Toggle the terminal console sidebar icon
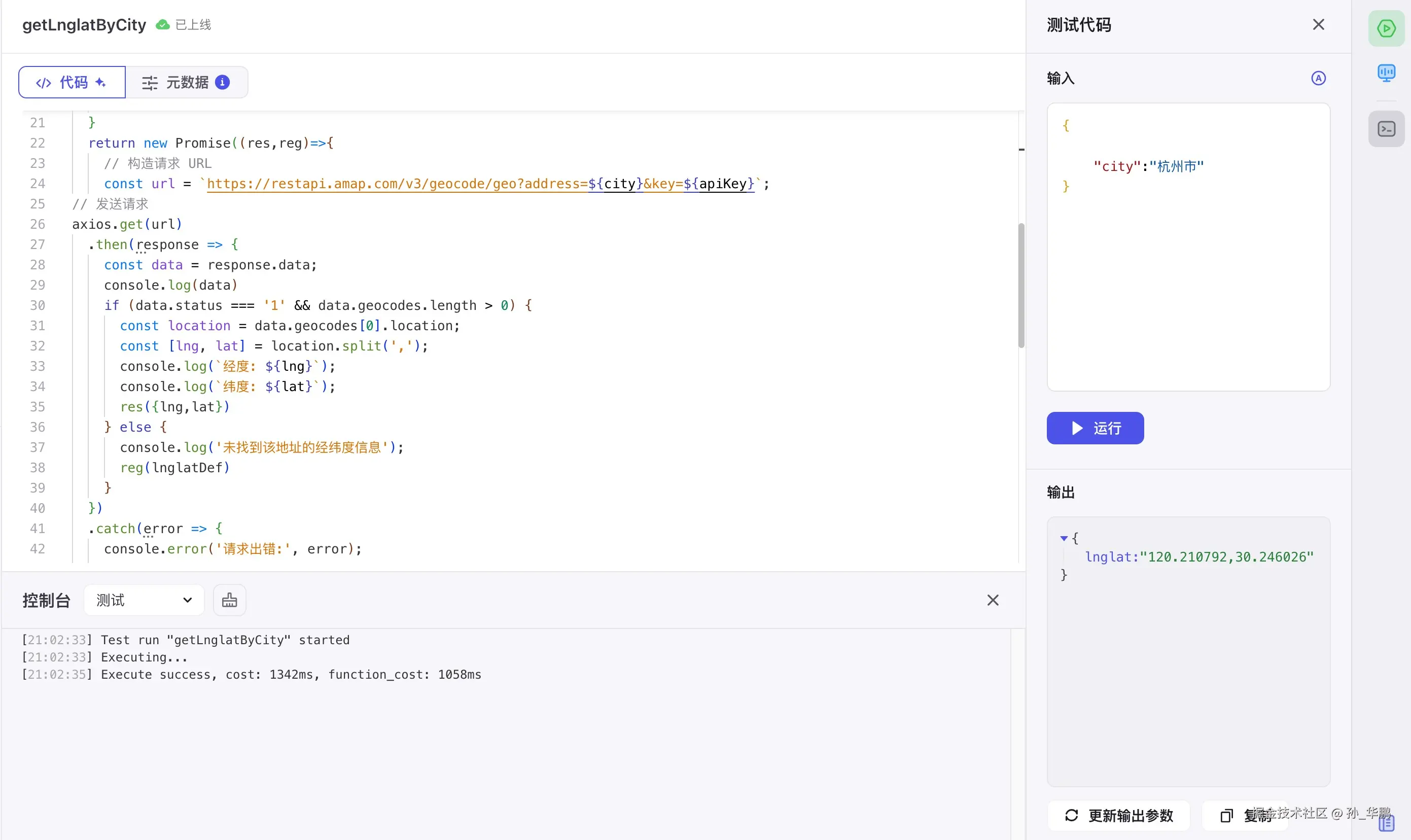1411x840 pixels. pos(1386,129)
